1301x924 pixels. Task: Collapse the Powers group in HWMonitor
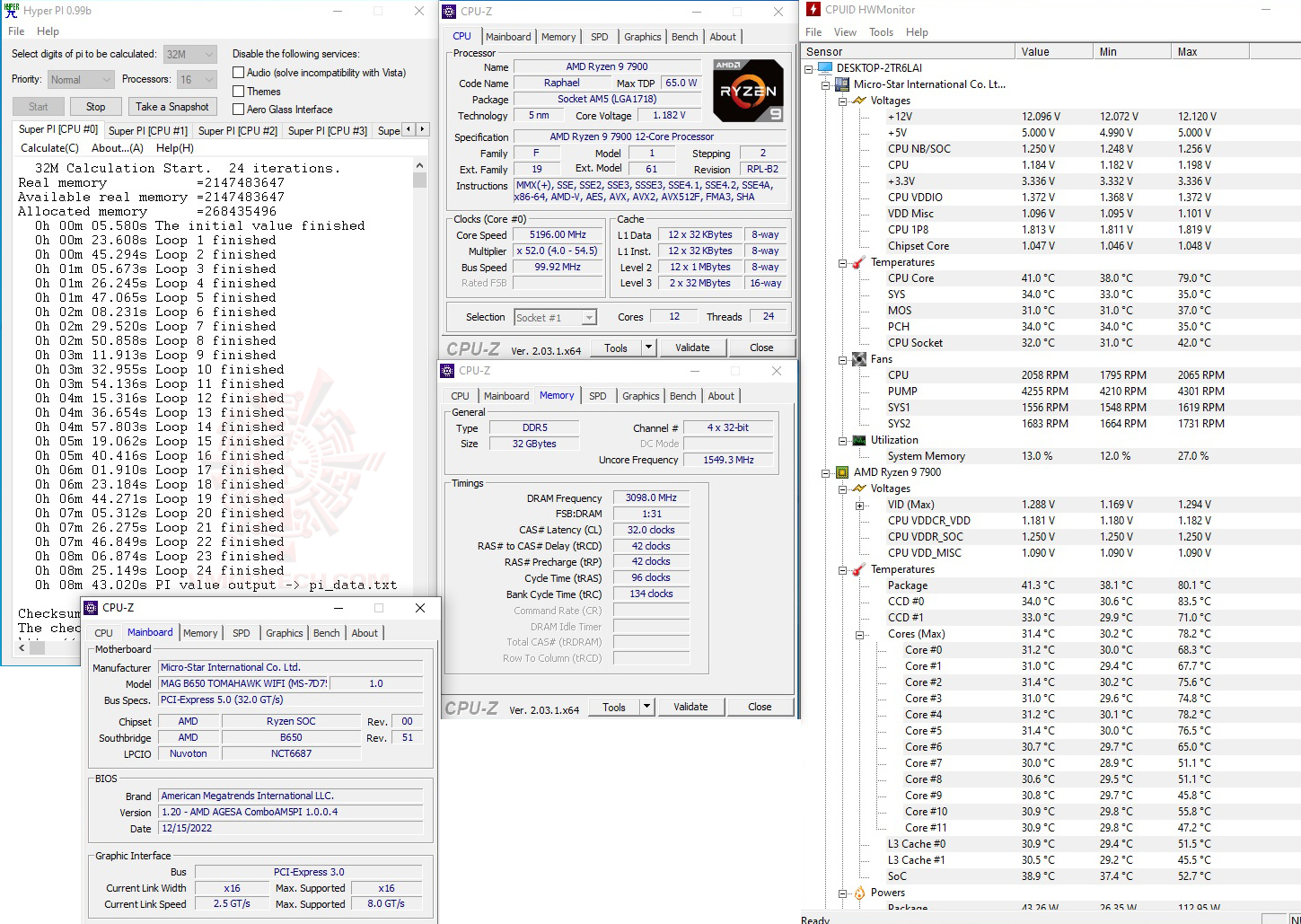click(843, 893)
